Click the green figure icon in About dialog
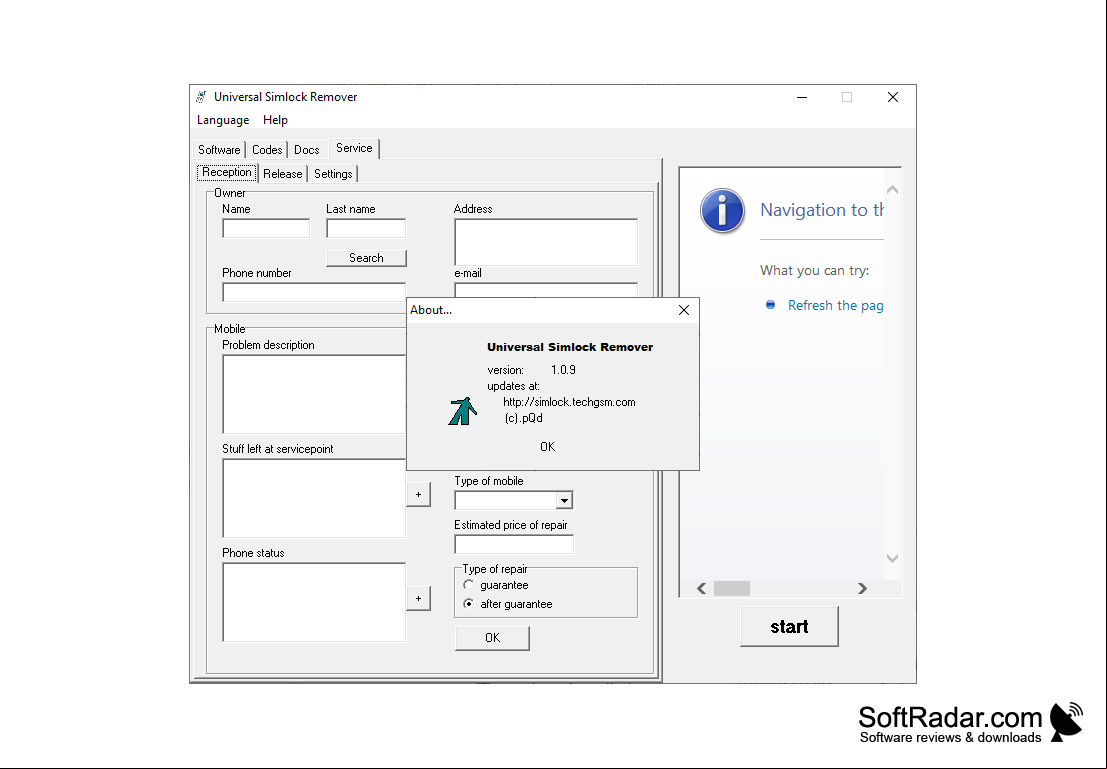This screenshot has height=769, width=1107. 463,411
